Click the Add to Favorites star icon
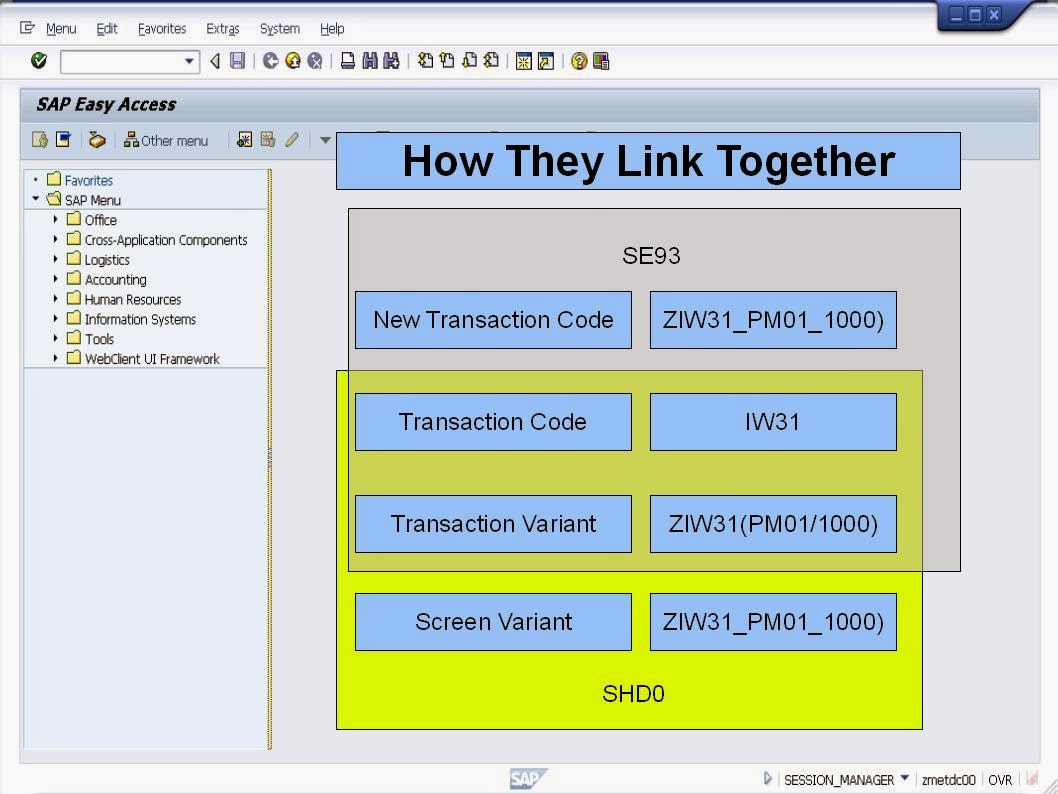This screenshot has height=794, width=1058. point(245,140)
